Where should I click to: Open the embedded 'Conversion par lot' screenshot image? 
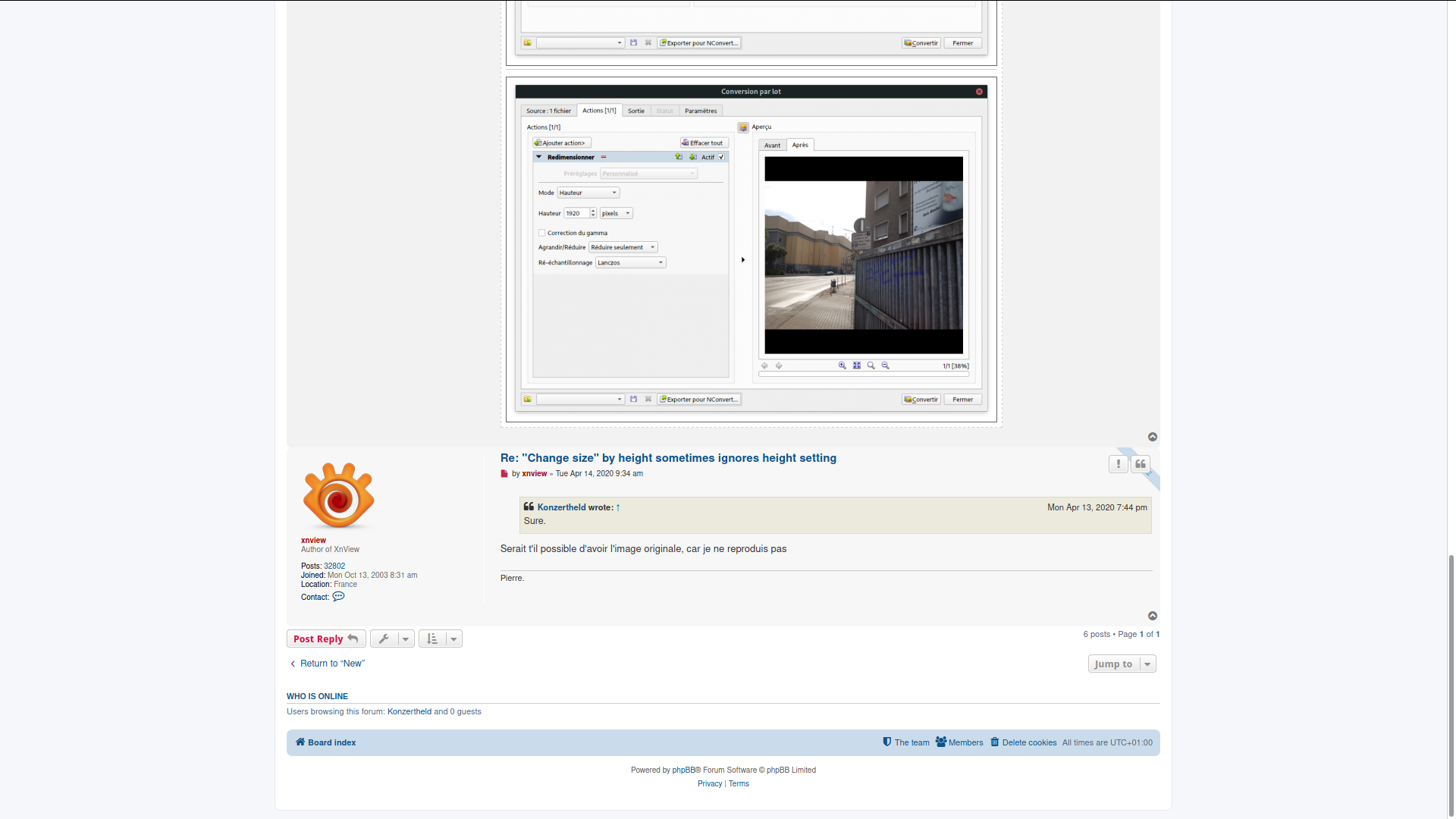(x=751, y=250)
